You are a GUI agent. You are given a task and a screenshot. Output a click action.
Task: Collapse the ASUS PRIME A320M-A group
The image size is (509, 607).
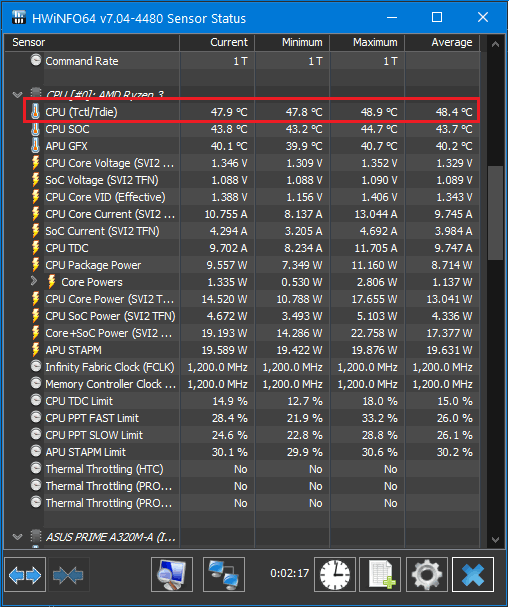click(x=17, y=537)
